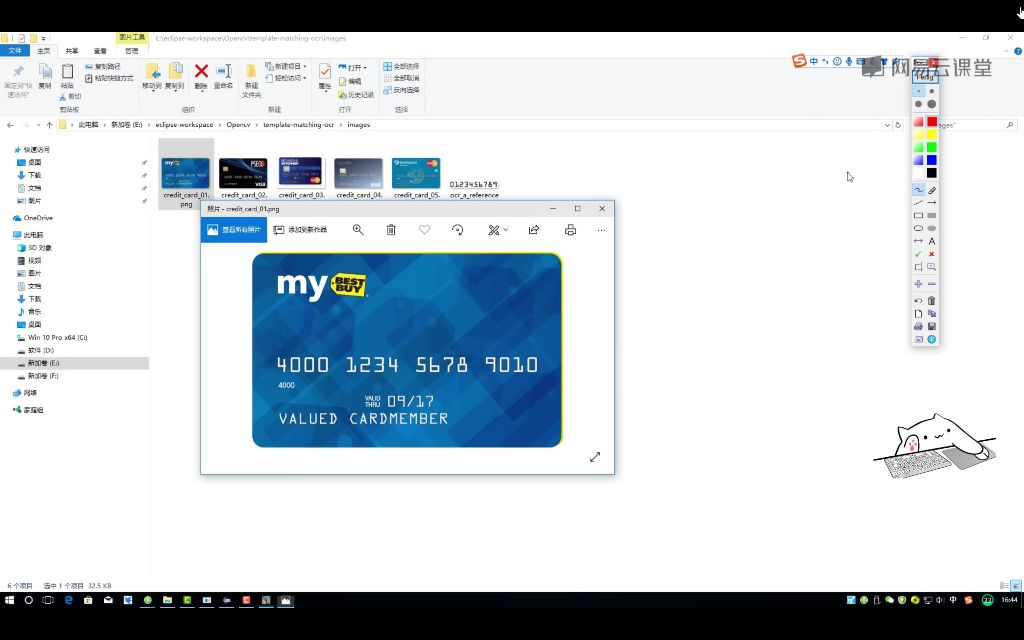
Task: Click 反向选择 invert selection in ribbon
Action: click(402, 90)
